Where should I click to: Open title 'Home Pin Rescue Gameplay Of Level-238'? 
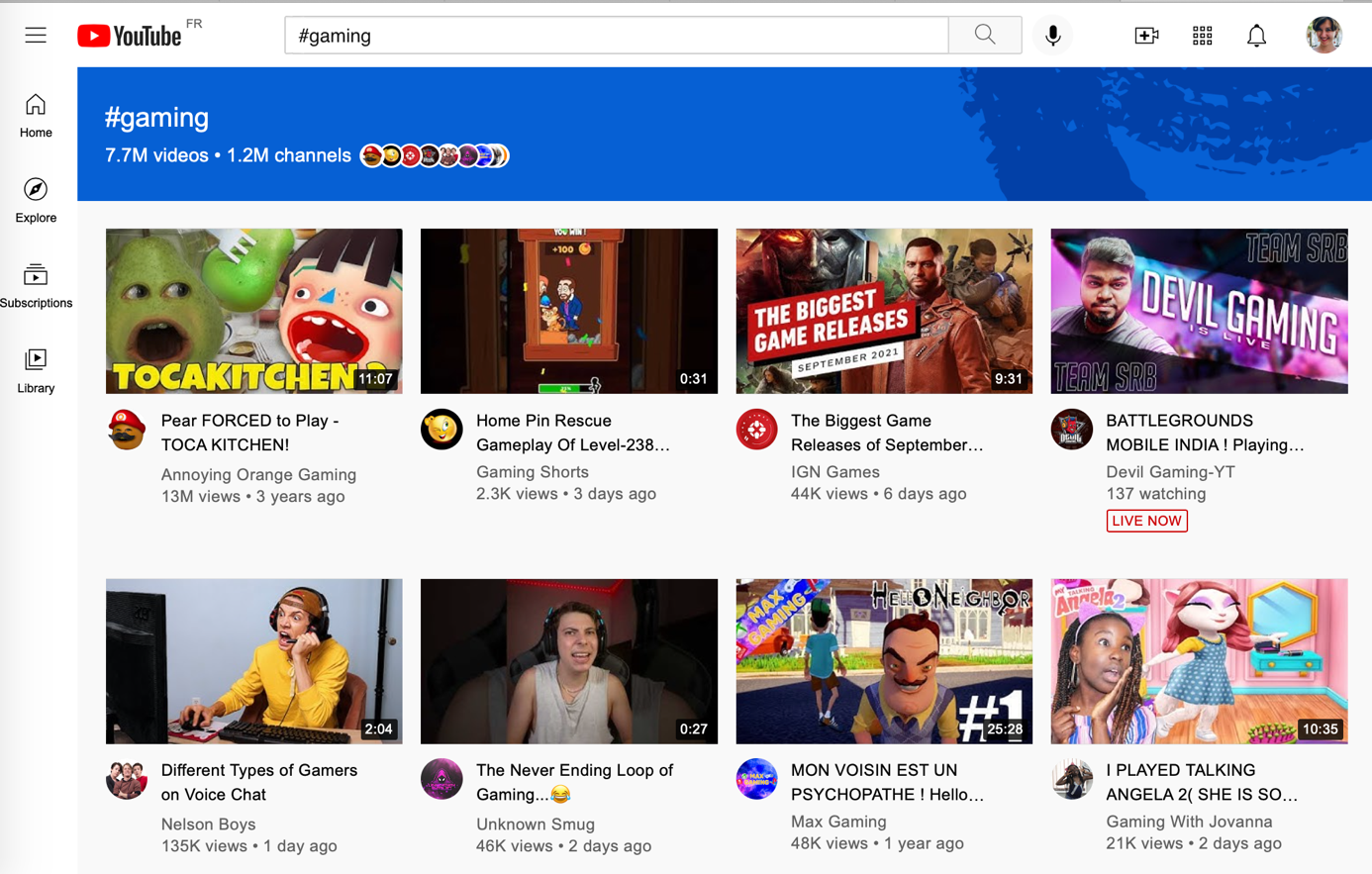[572, 433]
